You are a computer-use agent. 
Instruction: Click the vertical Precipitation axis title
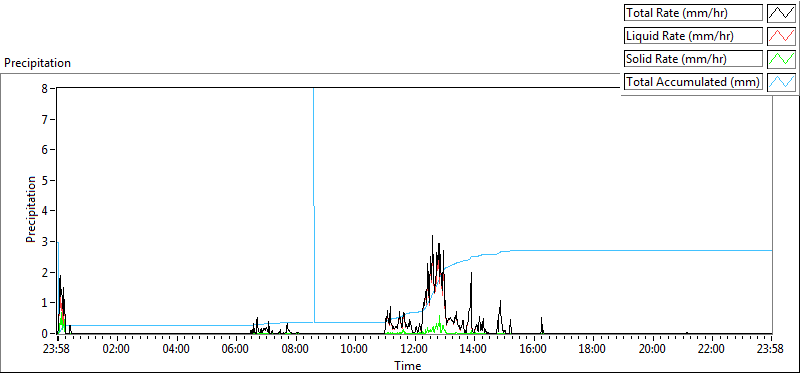point(32,209)
